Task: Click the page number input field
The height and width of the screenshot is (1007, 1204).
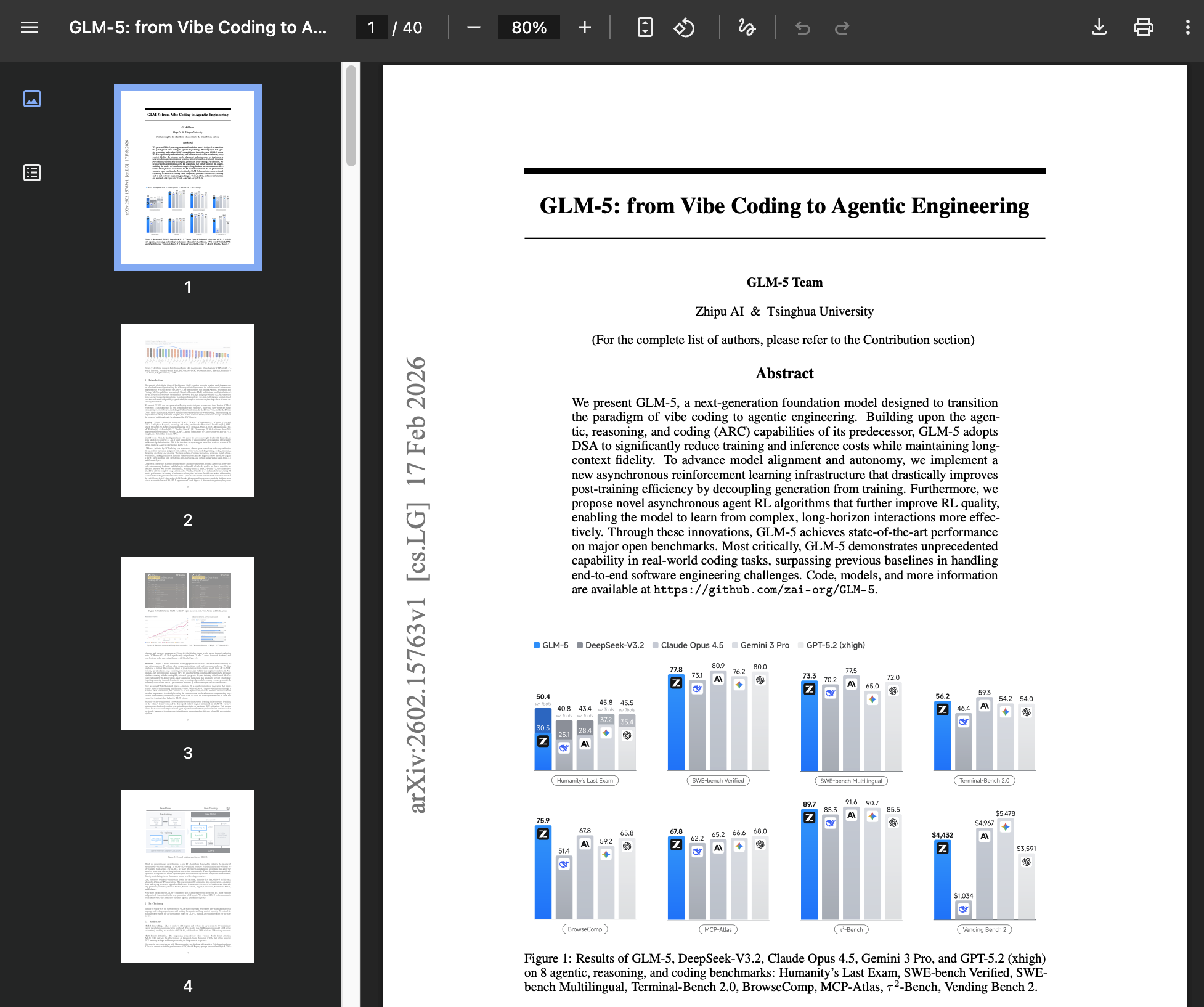Action: click(371, 27)
